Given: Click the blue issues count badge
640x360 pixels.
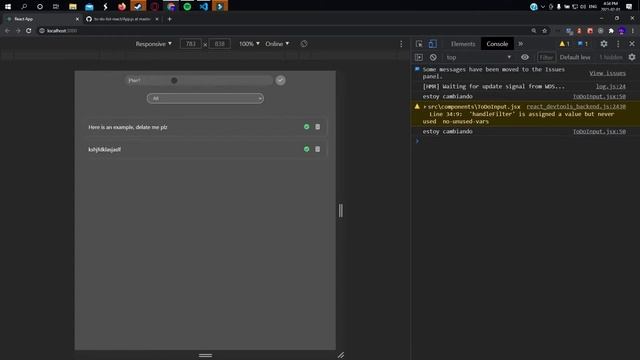Looking at the screenshot, I should coord(583,44).
